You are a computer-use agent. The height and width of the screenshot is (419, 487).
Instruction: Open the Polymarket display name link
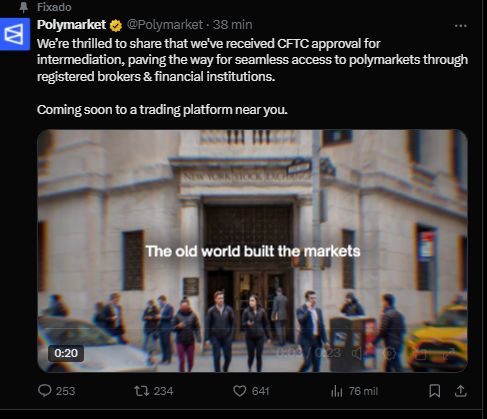(71, 25)
